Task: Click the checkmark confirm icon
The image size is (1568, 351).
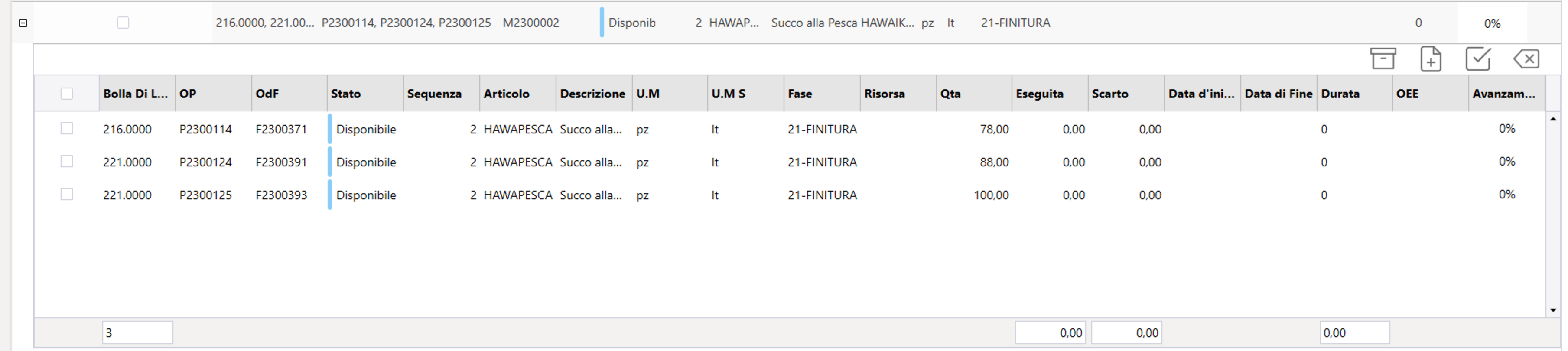Action: click(x=1478, y=58)
